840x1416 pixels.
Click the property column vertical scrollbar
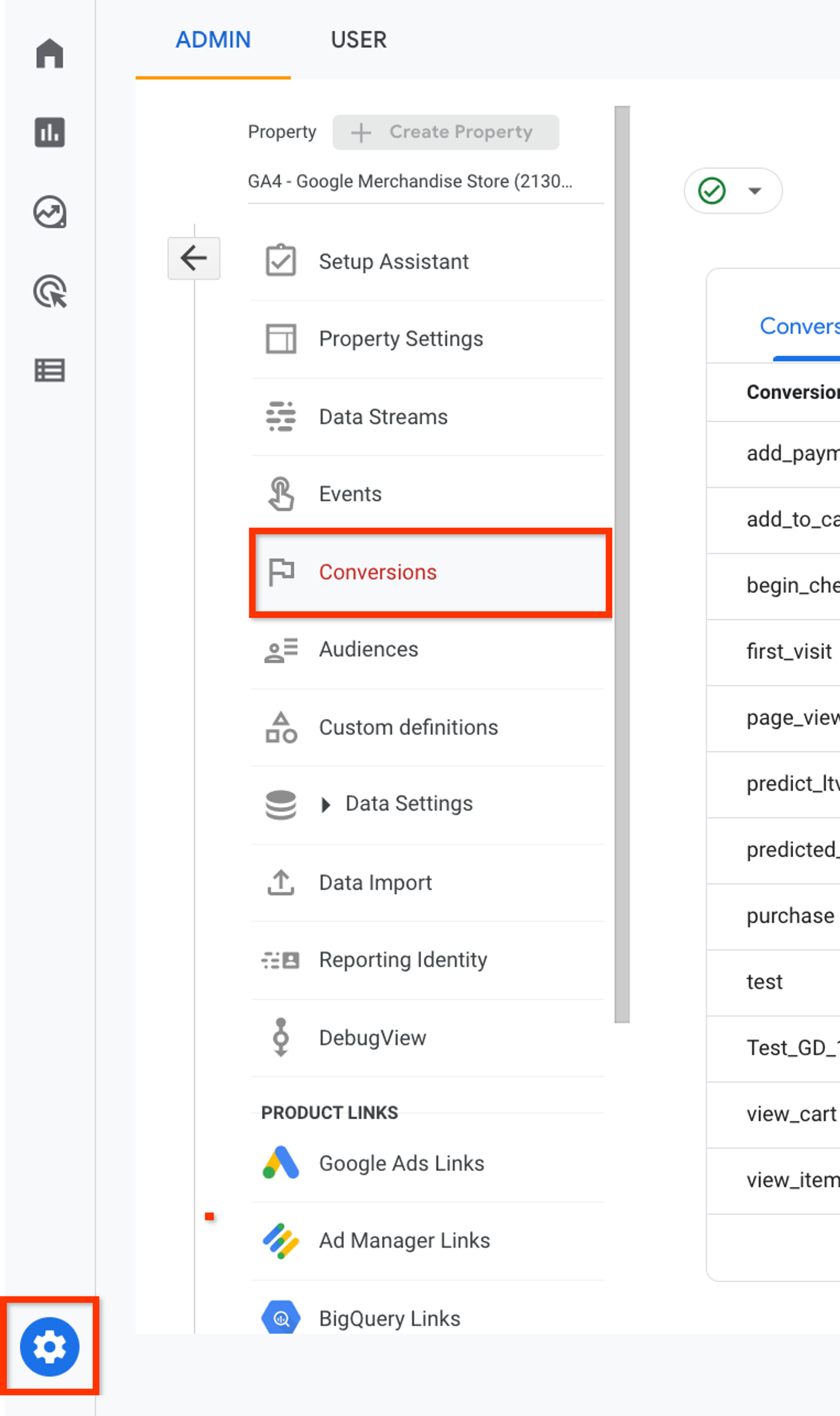click(622, 564)
